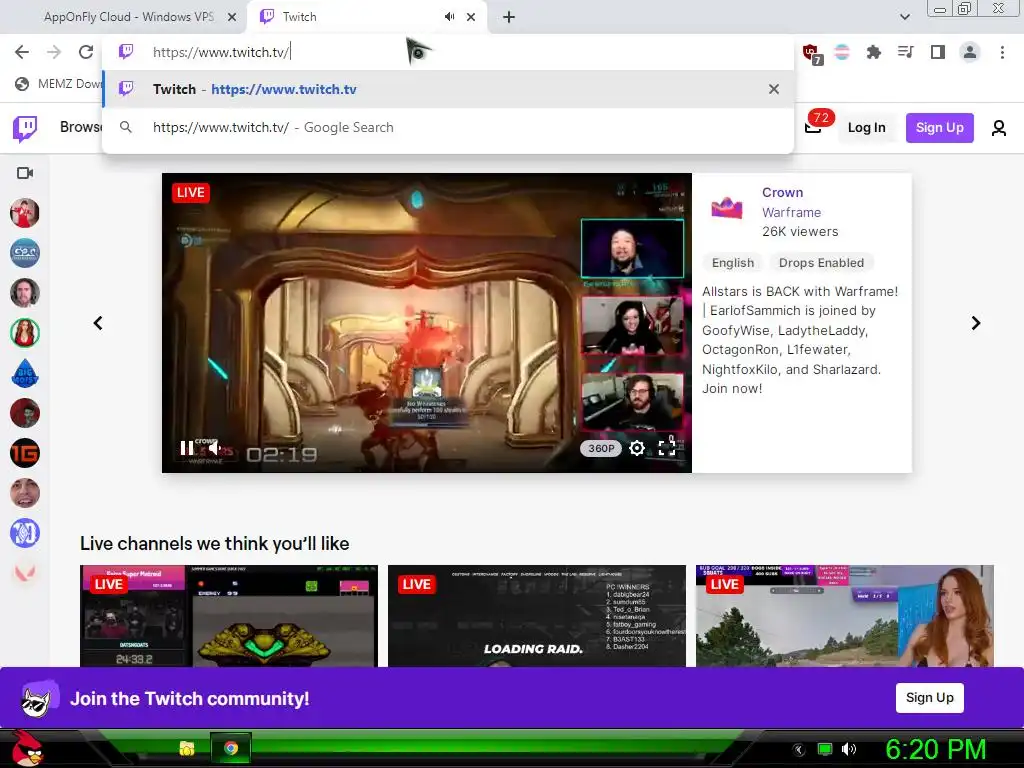Viewport: 1024px width, 768px height.
Task: Open the 1G orange logo sidebar channel
Action: 25,453
